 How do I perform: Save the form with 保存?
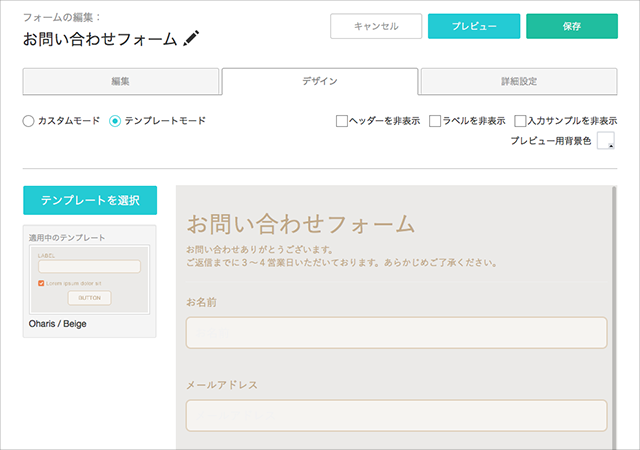(572, 26)
